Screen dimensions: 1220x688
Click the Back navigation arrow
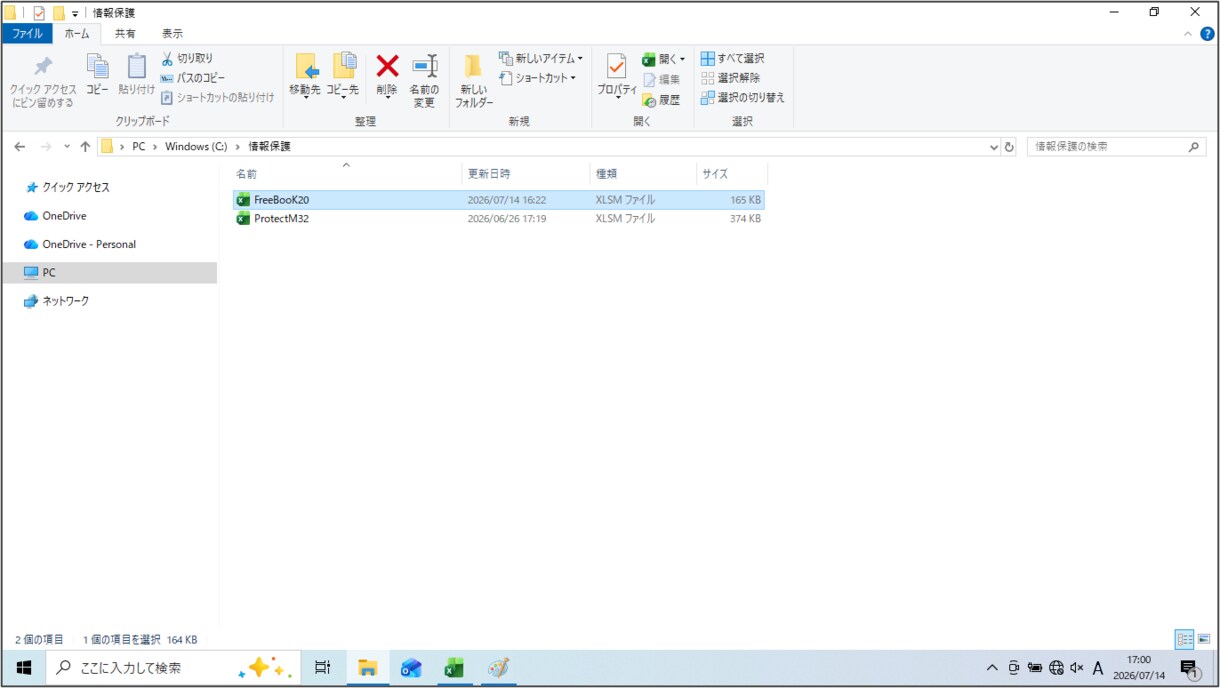pyautogui.click(x=20, y=146)
